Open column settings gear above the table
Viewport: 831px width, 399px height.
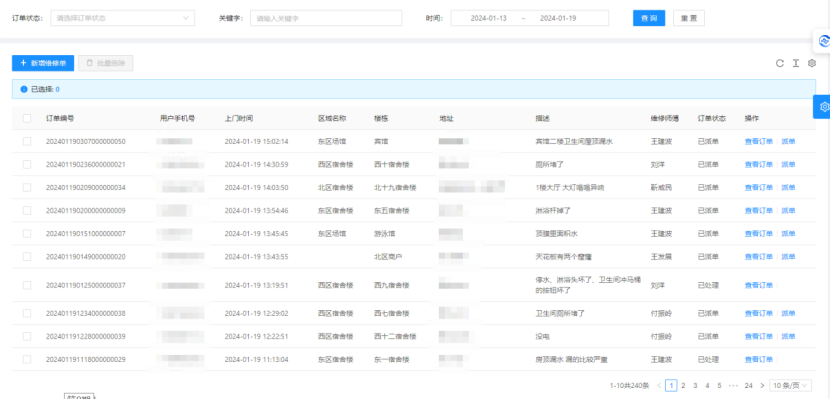tap(812, 64)
